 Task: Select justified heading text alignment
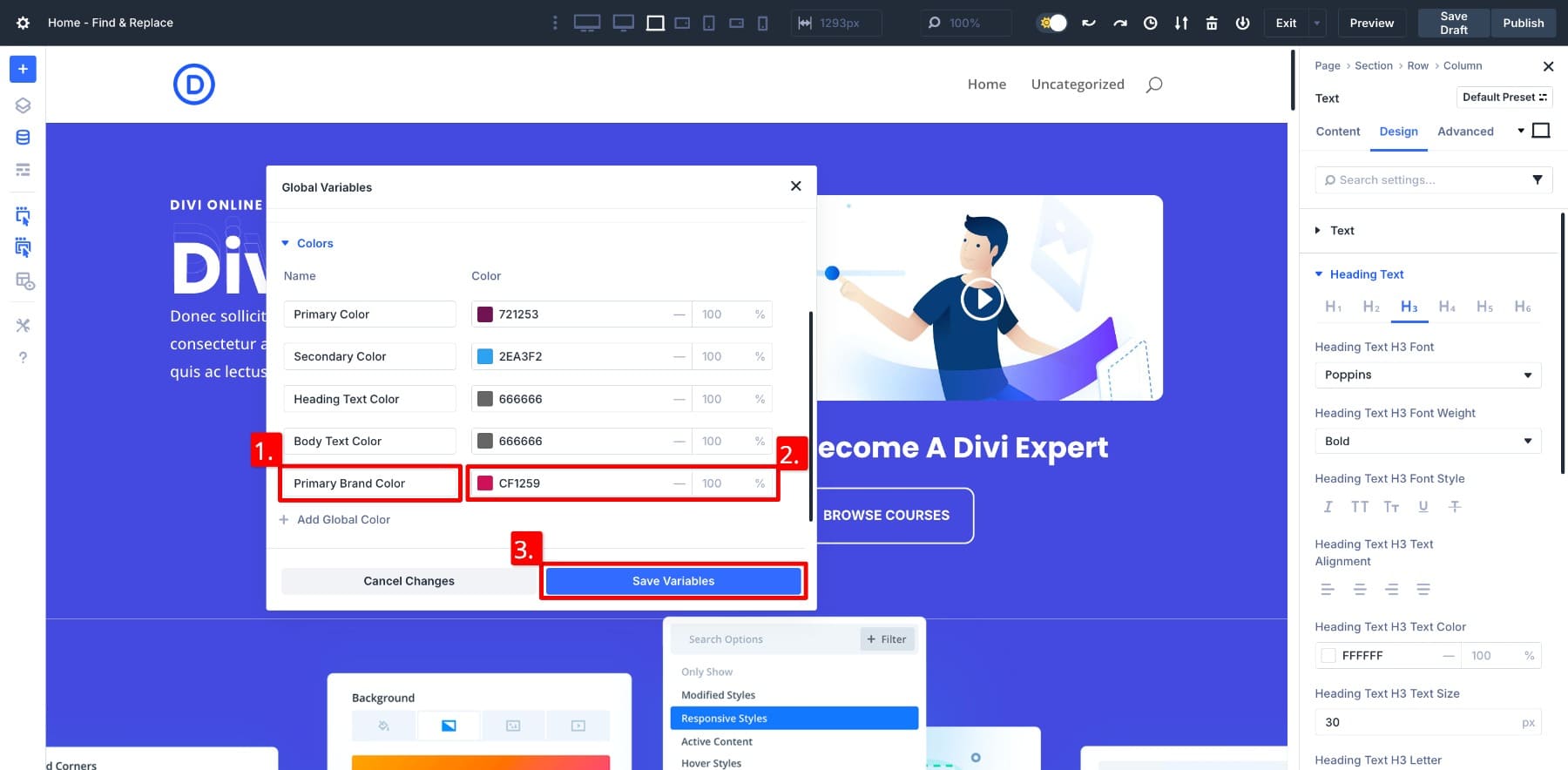click(1423, 590)
